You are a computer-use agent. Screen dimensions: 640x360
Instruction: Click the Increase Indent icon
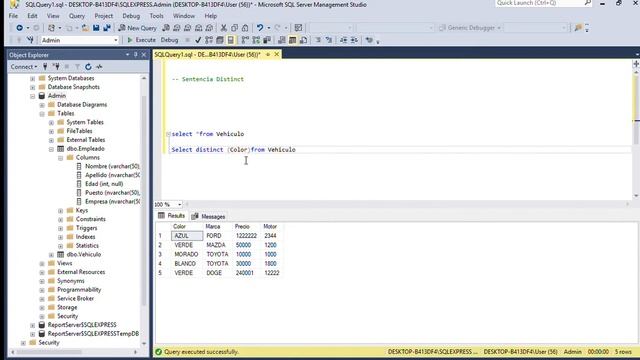[x=354, y=40]
